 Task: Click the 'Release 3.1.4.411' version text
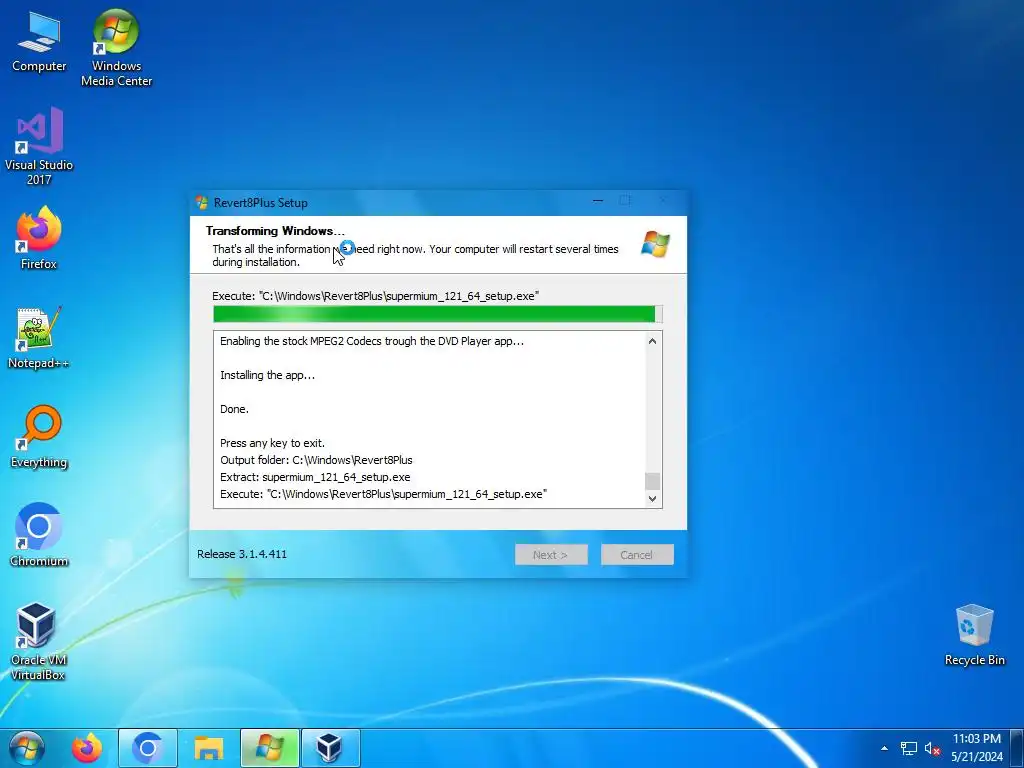click(242, 554)
